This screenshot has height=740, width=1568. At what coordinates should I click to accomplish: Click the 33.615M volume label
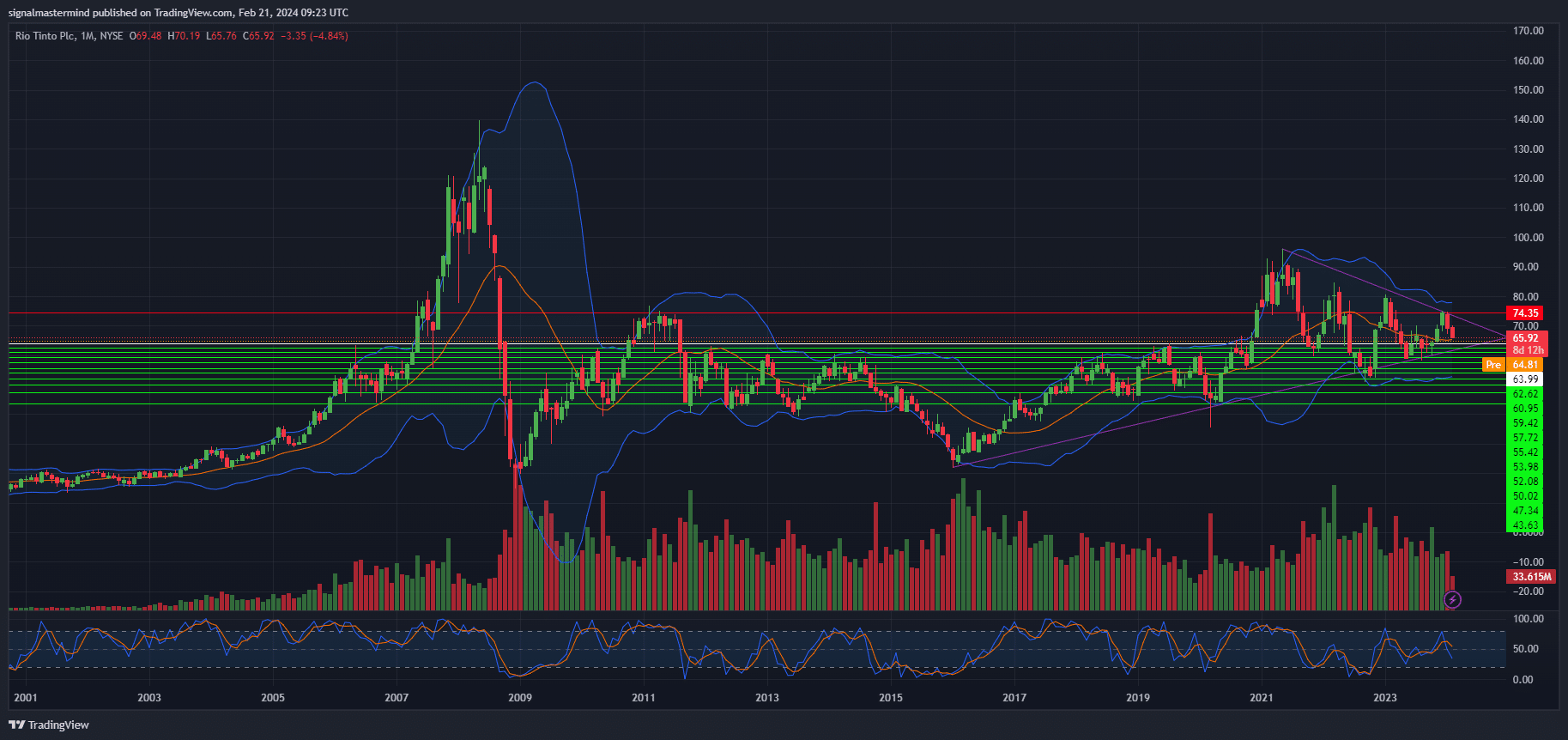click(1531, 577)
